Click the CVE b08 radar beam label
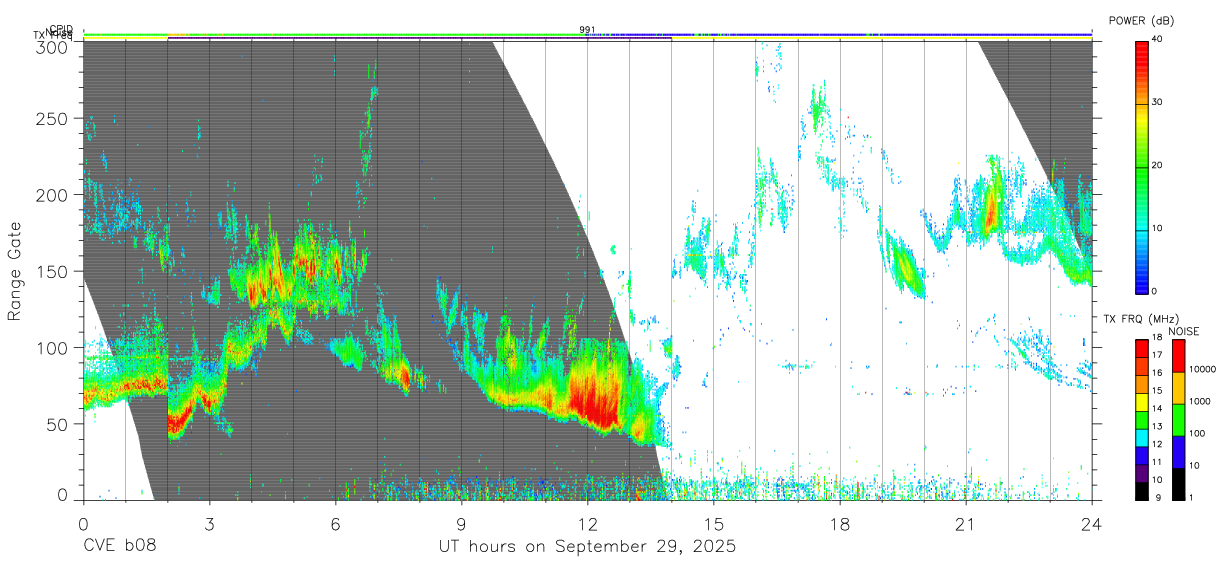 pyautogui.click(x=119, y=547)
